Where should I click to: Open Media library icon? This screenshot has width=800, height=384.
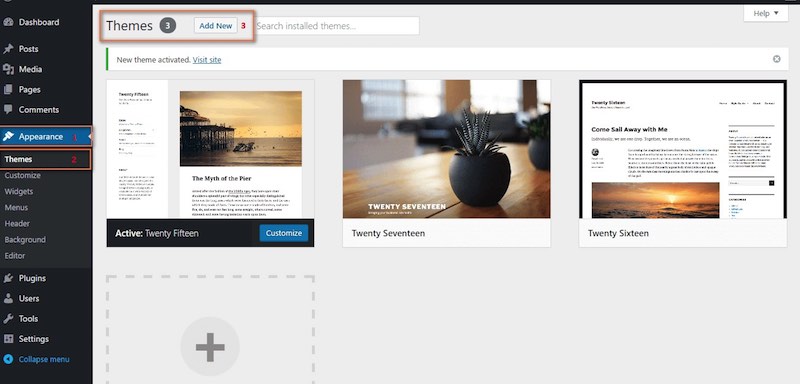click(x=8, y=69)
